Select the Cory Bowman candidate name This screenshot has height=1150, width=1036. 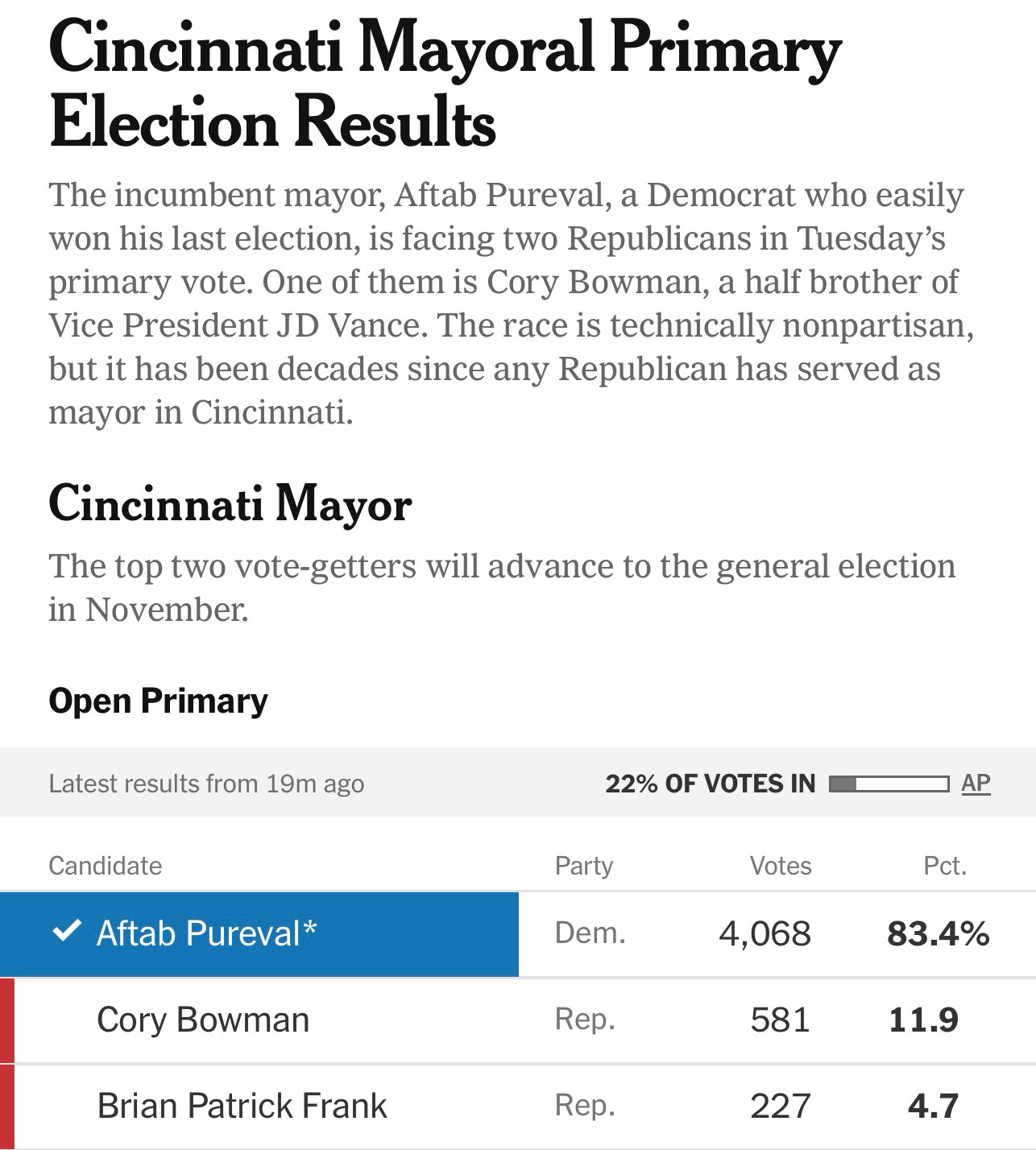203,1020
